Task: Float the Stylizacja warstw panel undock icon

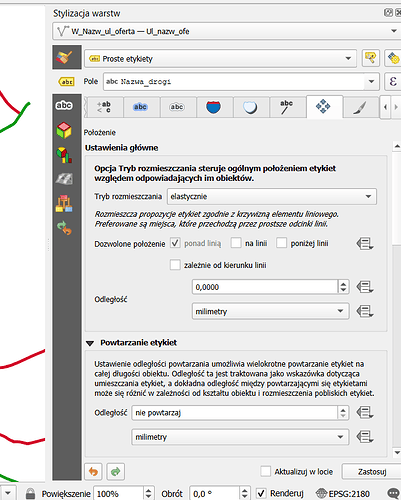Action: coord(388,13)
